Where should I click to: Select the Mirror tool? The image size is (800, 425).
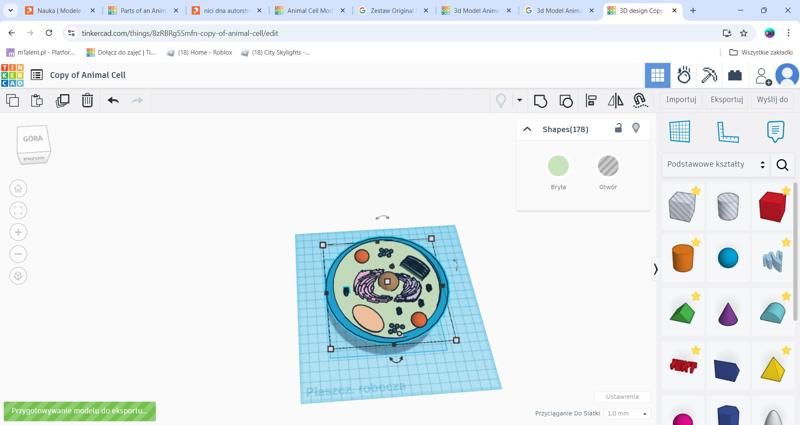pos(615,101)
